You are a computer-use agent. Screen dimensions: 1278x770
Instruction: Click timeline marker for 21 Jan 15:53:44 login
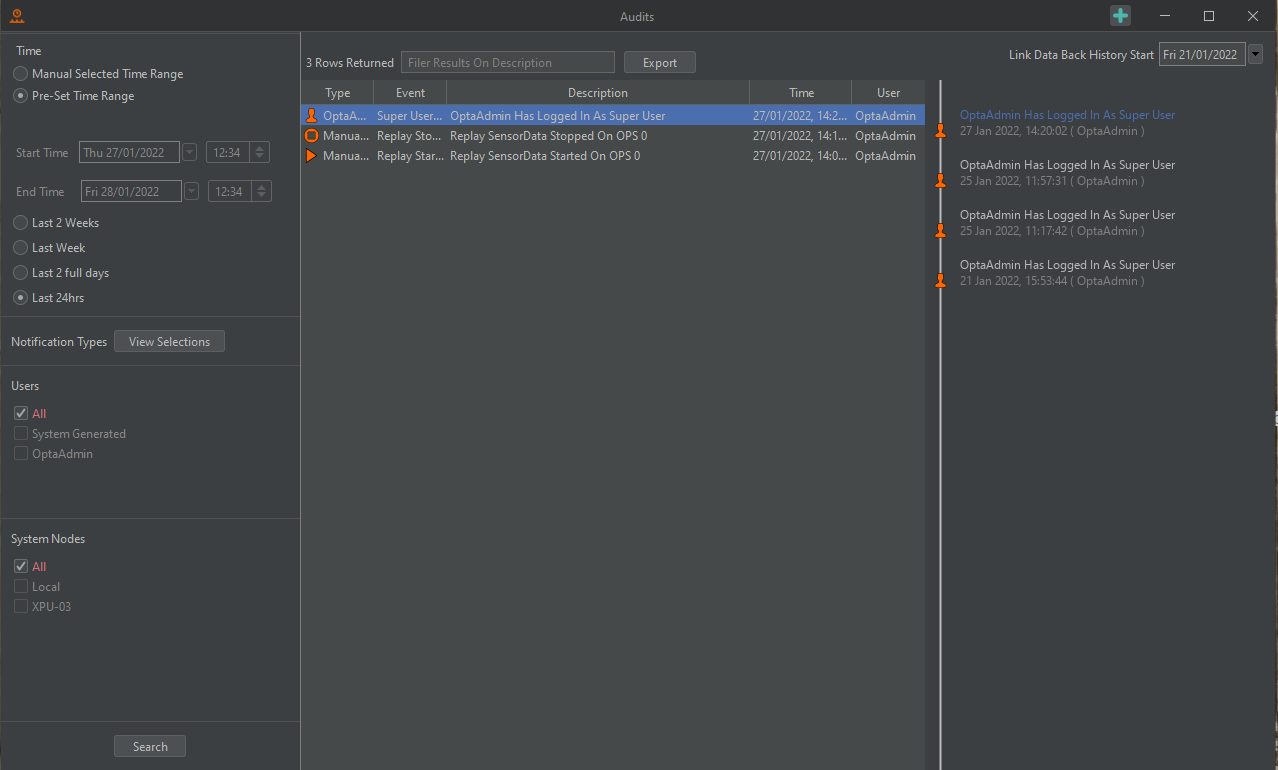coord(940,280)
